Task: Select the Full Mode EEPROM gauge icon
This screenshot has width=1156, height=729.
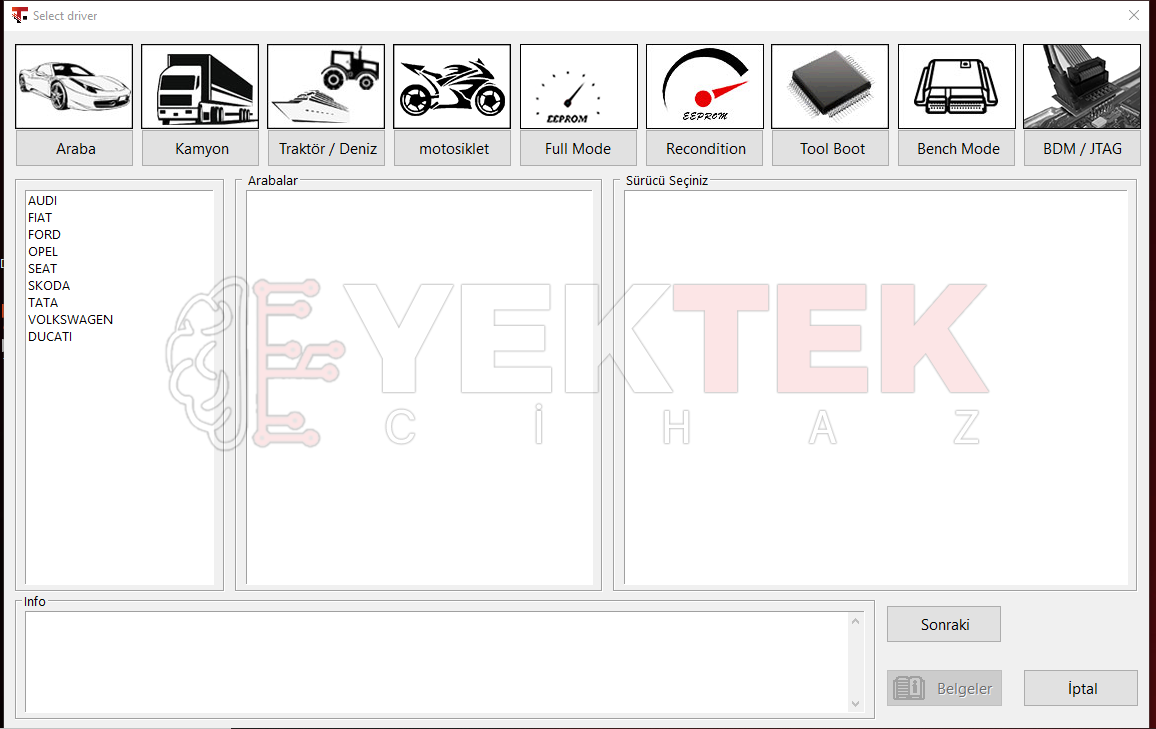Action: pos(579,86)
